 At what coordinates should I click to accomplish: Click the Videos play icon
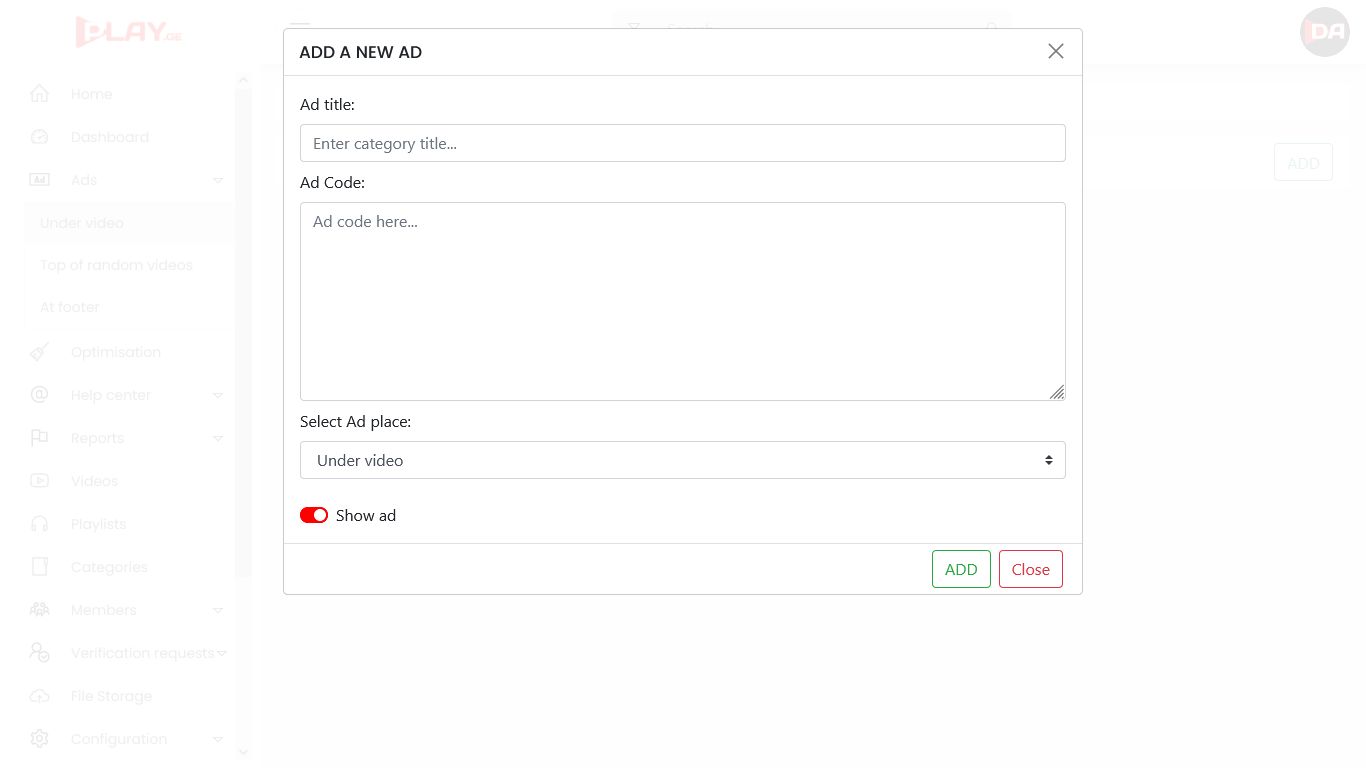(39, 481)
